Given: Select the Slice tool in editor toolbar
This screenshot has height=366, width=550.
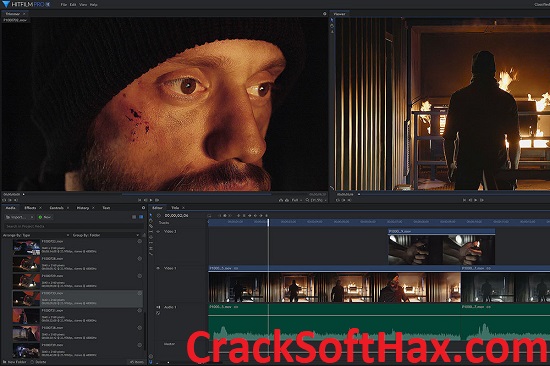Looking at the screenshot, I should pyautogui.click(x=151, y=226).
